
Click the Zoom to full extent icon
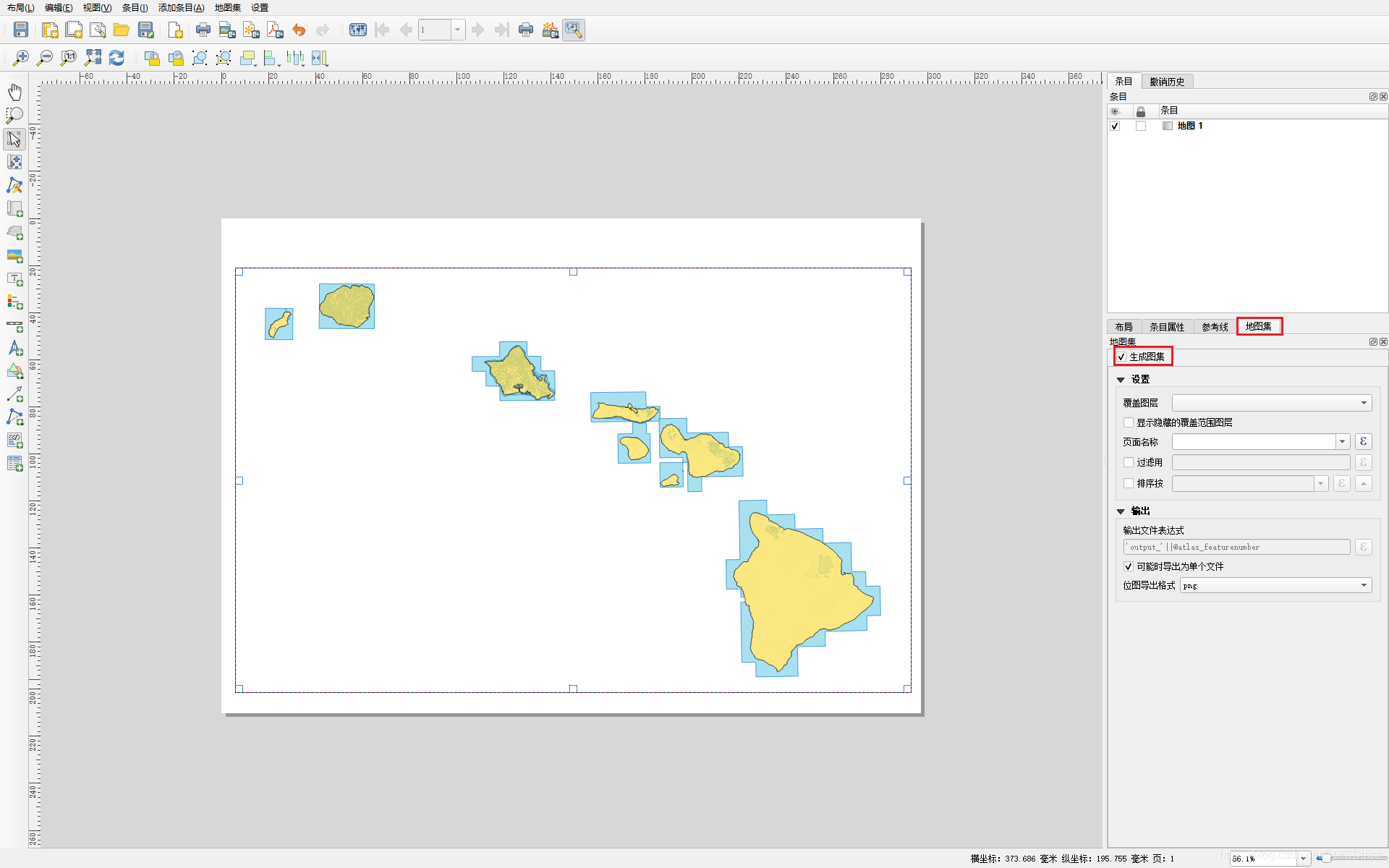point(93,58)
